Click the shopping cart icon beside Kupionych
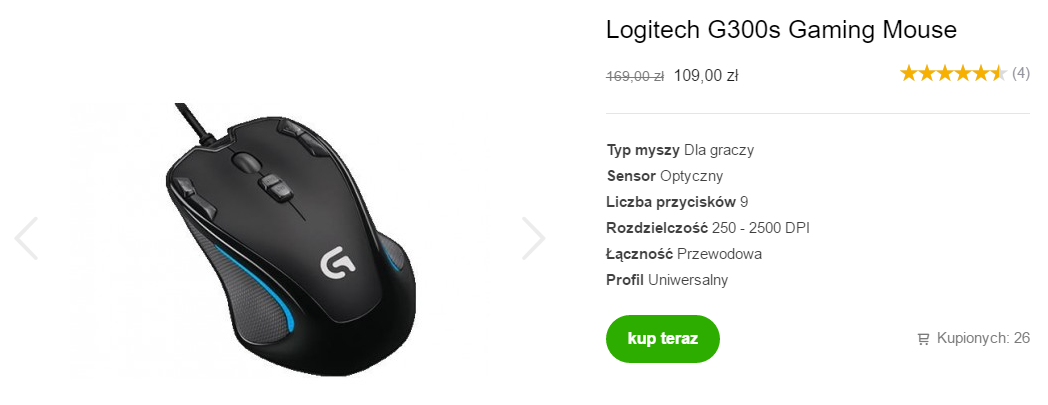 pyautogui.click(x=924, y=340)
